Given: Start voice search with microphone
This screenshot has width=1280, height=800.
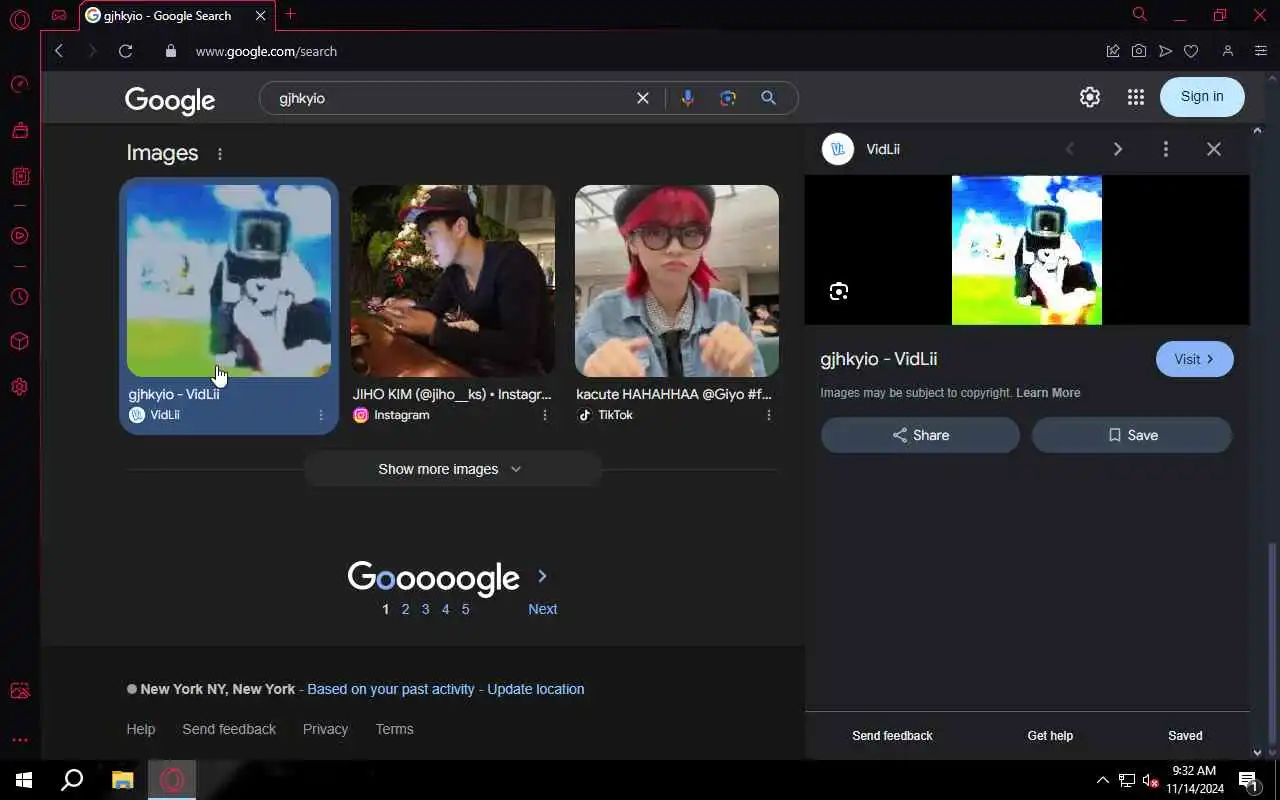Looking at the screenshot, I should pos(687,98).
